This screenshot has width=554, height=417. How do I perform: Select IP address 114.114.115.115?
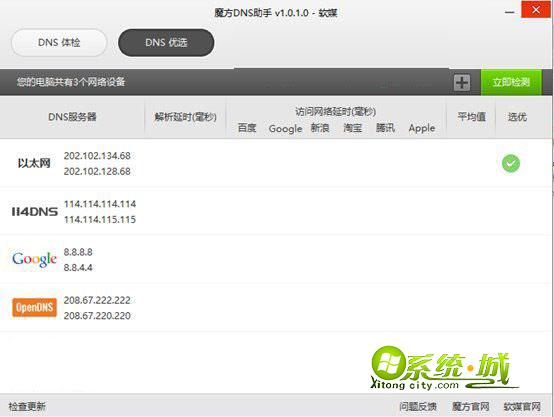coord(100,219)
